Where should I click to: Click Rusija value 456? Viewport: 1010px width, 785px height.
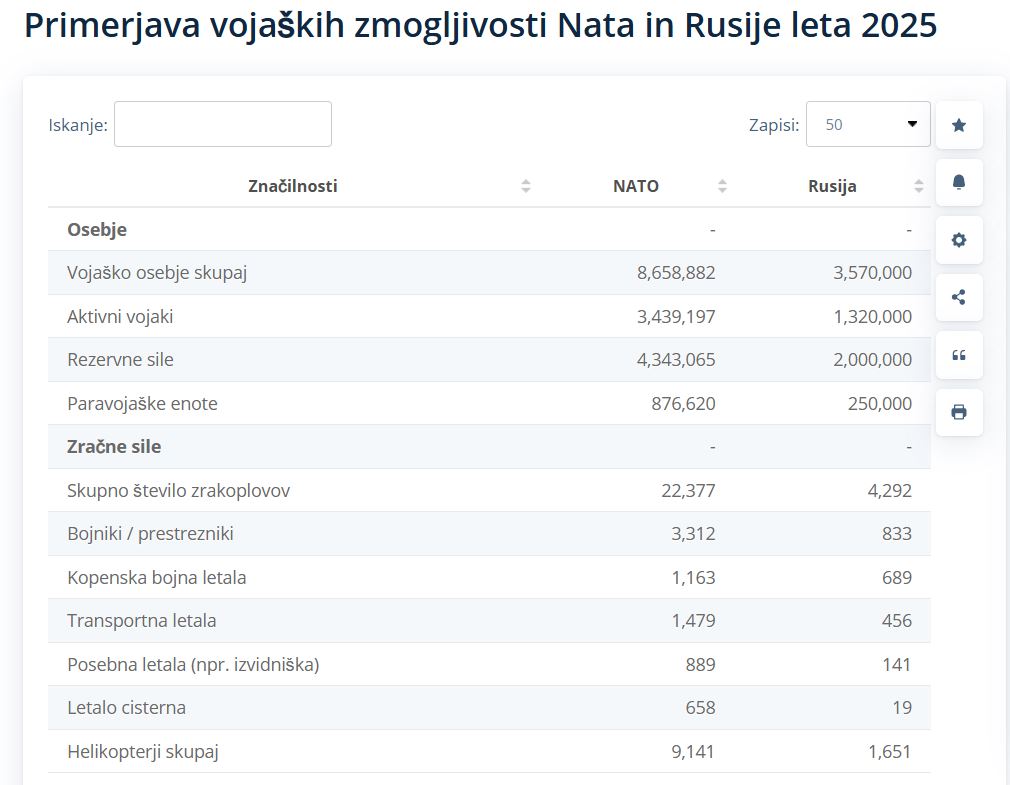897,621
